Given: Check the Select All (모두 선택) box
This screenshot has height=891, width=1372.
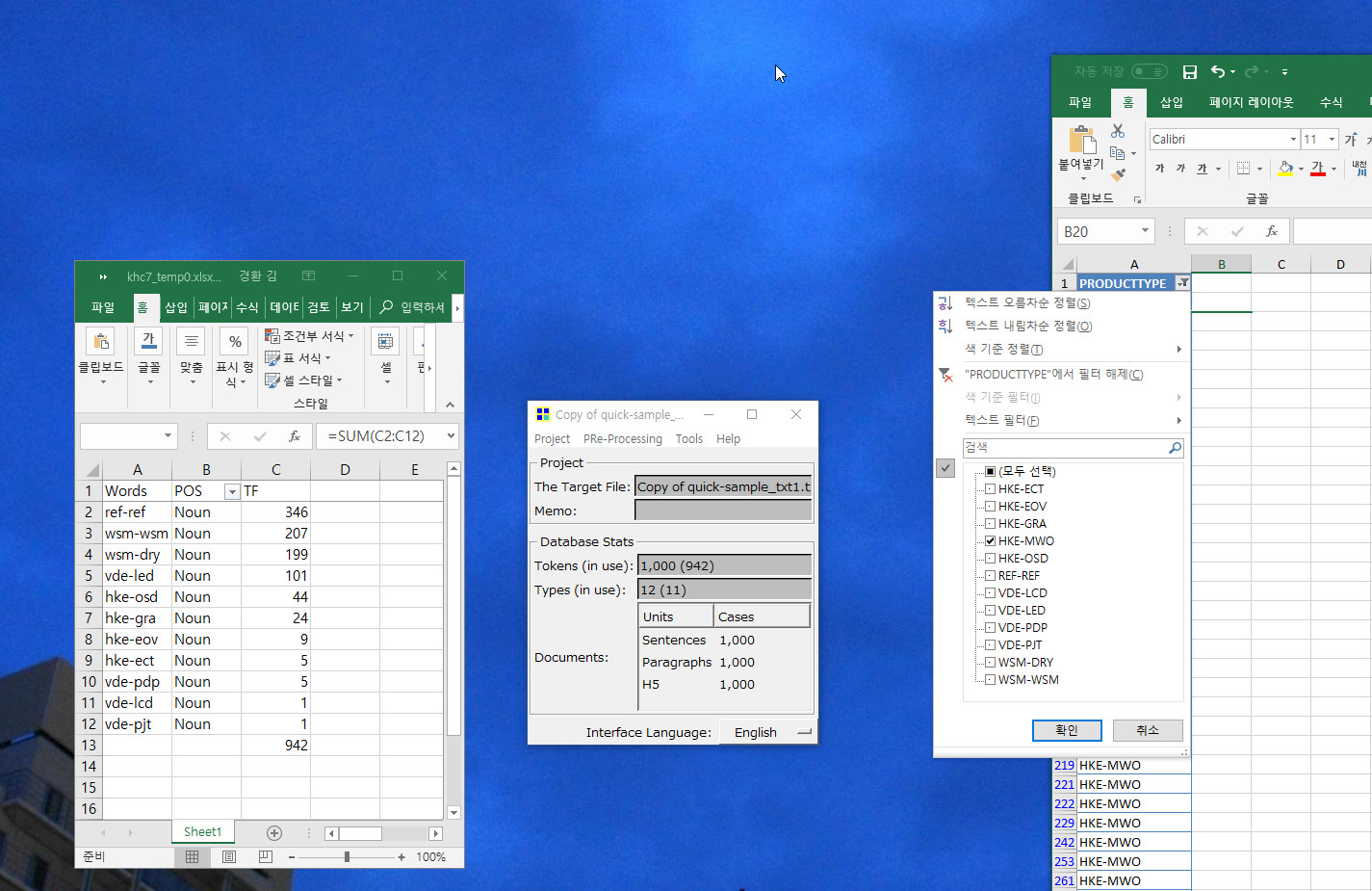Looking at the screenshot, I should [990, 471].
